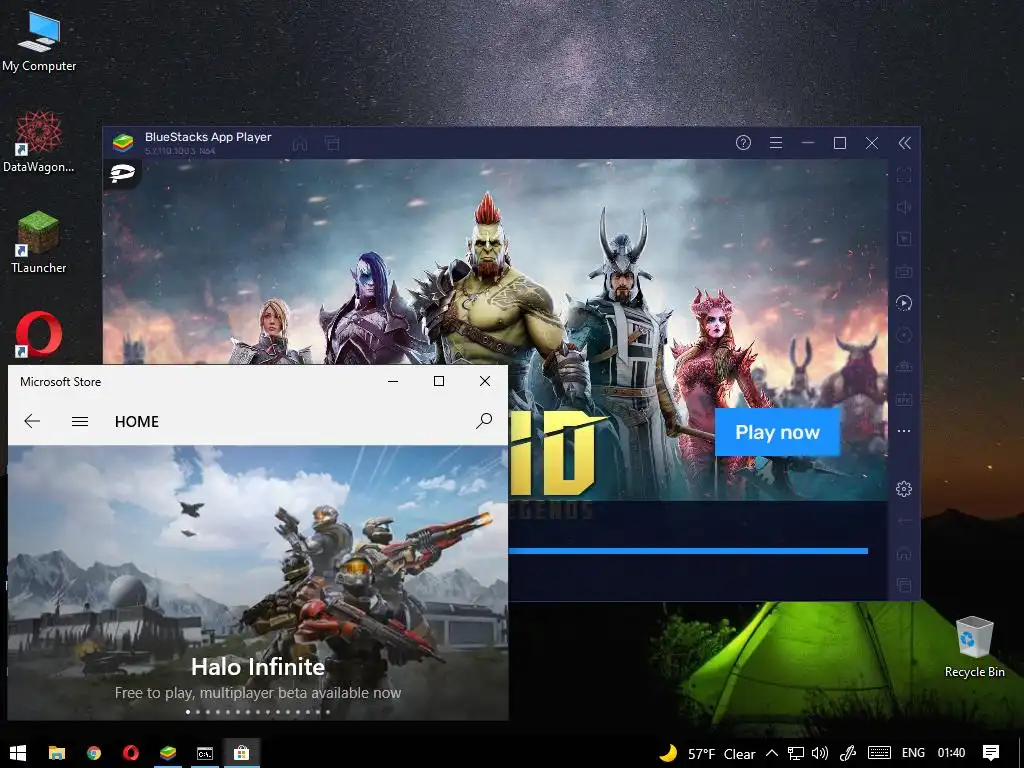The image size is (1024, 768).
Task: Switch to Microsoft Store in taskbar
Action: pyautogui.click(x=242, y=753)
